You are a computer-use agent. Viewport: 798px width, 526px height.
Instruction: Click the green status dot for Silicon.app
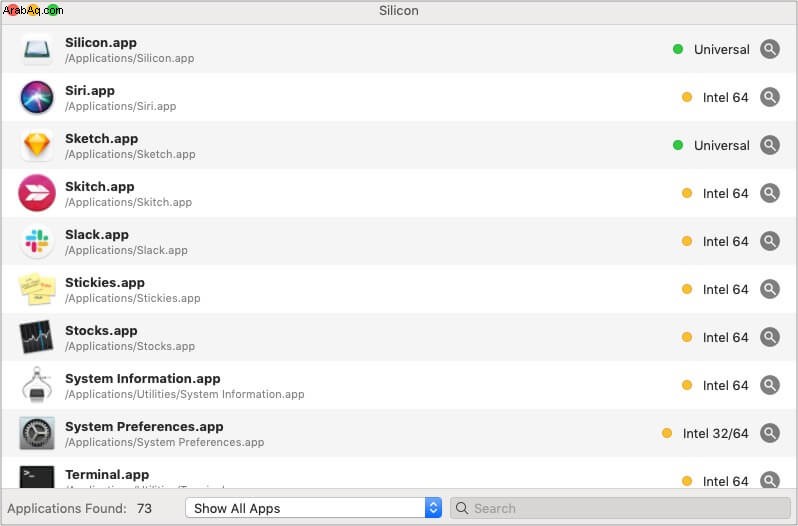tap(678, 49)
